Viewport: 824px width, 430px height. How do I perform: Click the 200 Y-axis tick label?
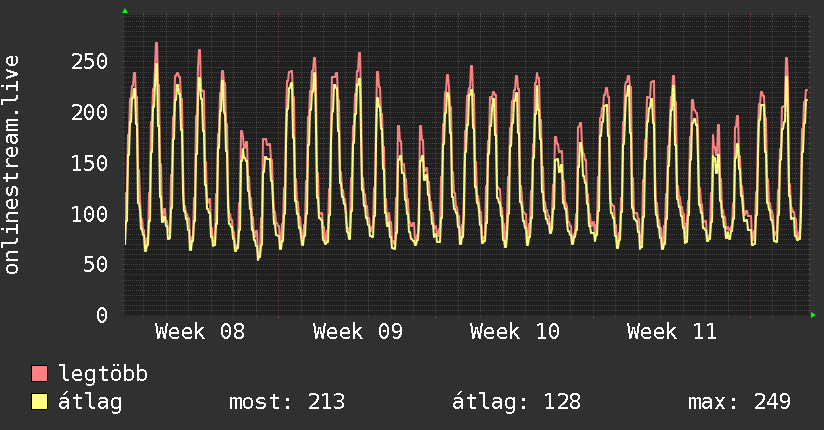click(x=89, y=113)
